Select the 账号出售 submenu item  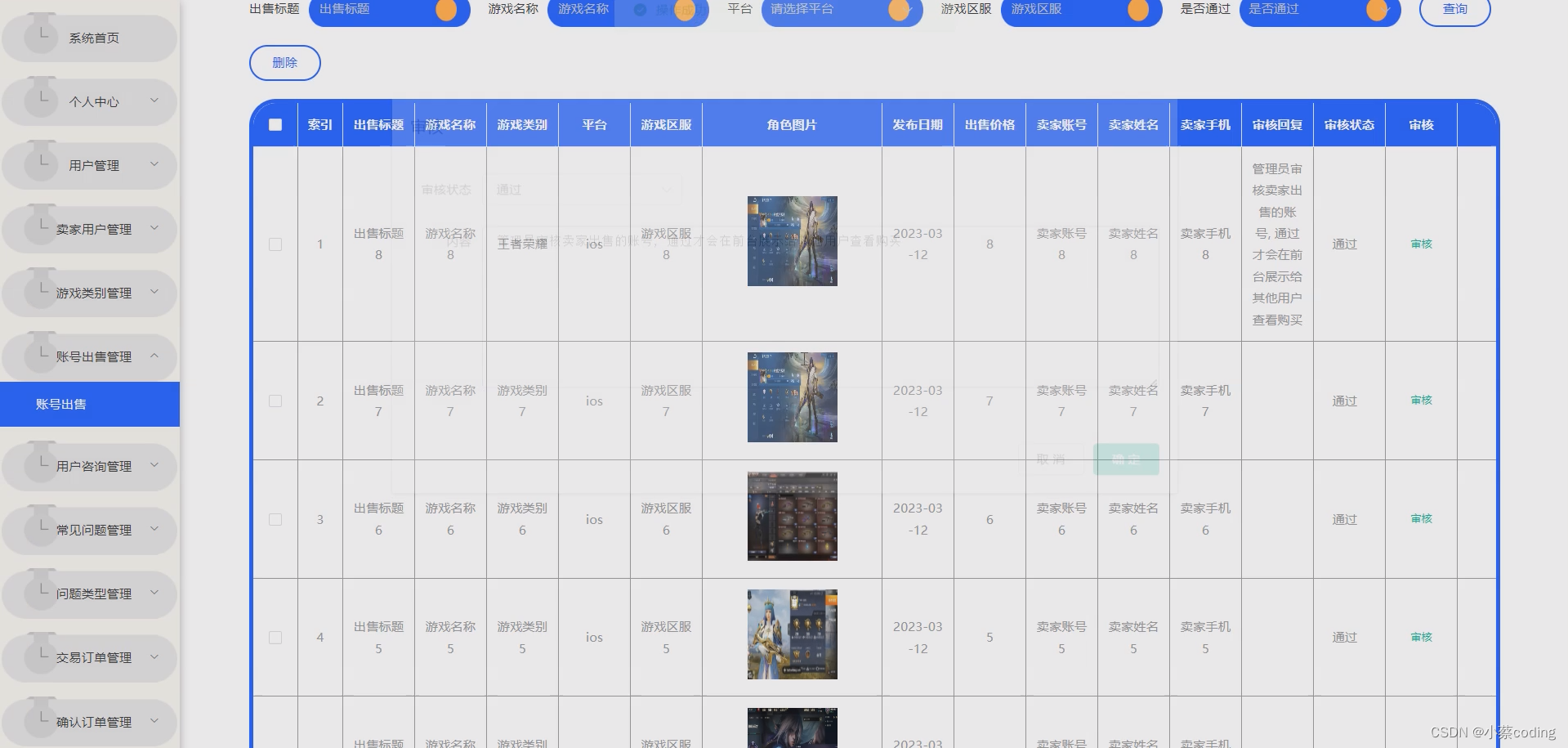point(90,404)
